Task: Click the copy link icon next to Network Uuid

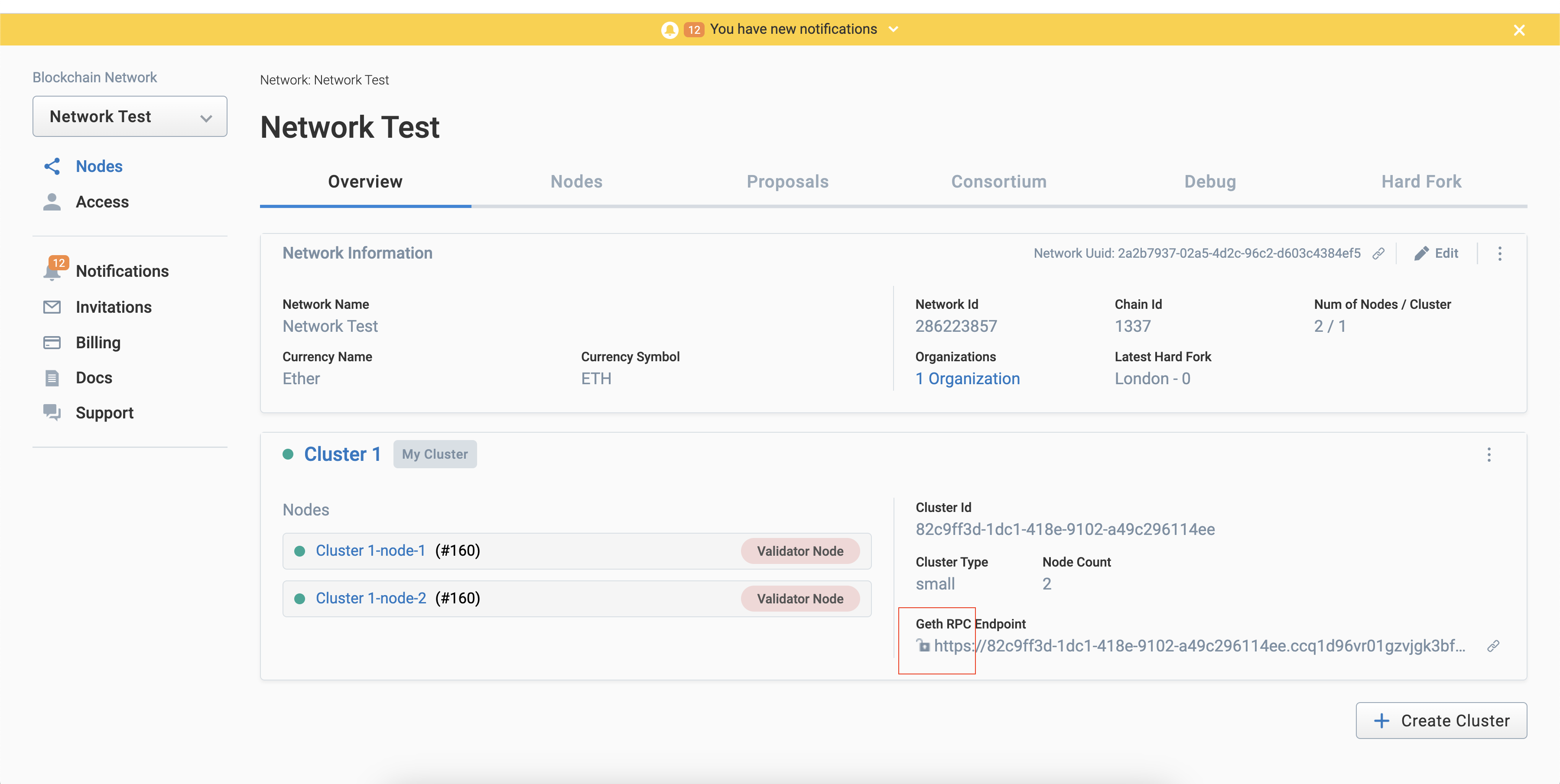Action: point(1380,253)
